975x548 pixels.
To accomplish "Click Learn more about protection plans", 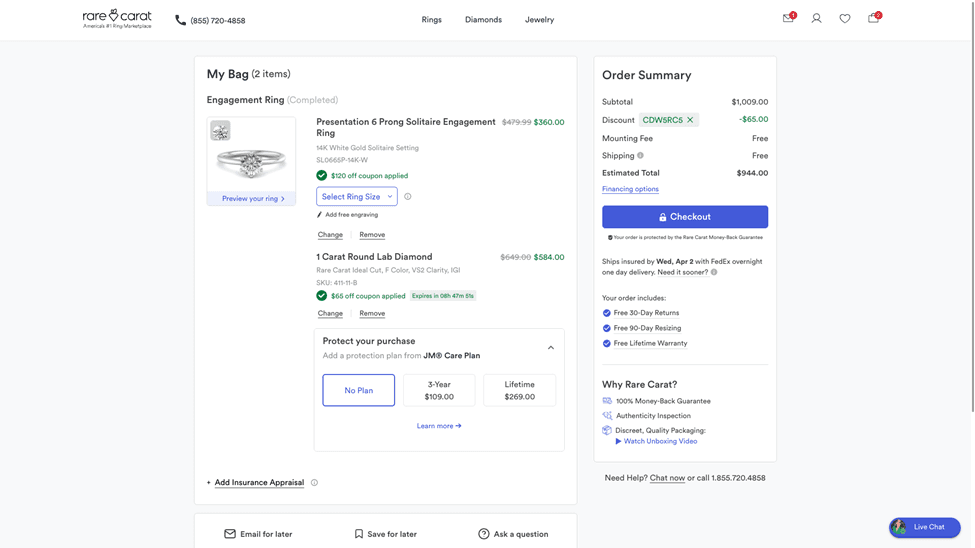I will [x=439, y=426].
